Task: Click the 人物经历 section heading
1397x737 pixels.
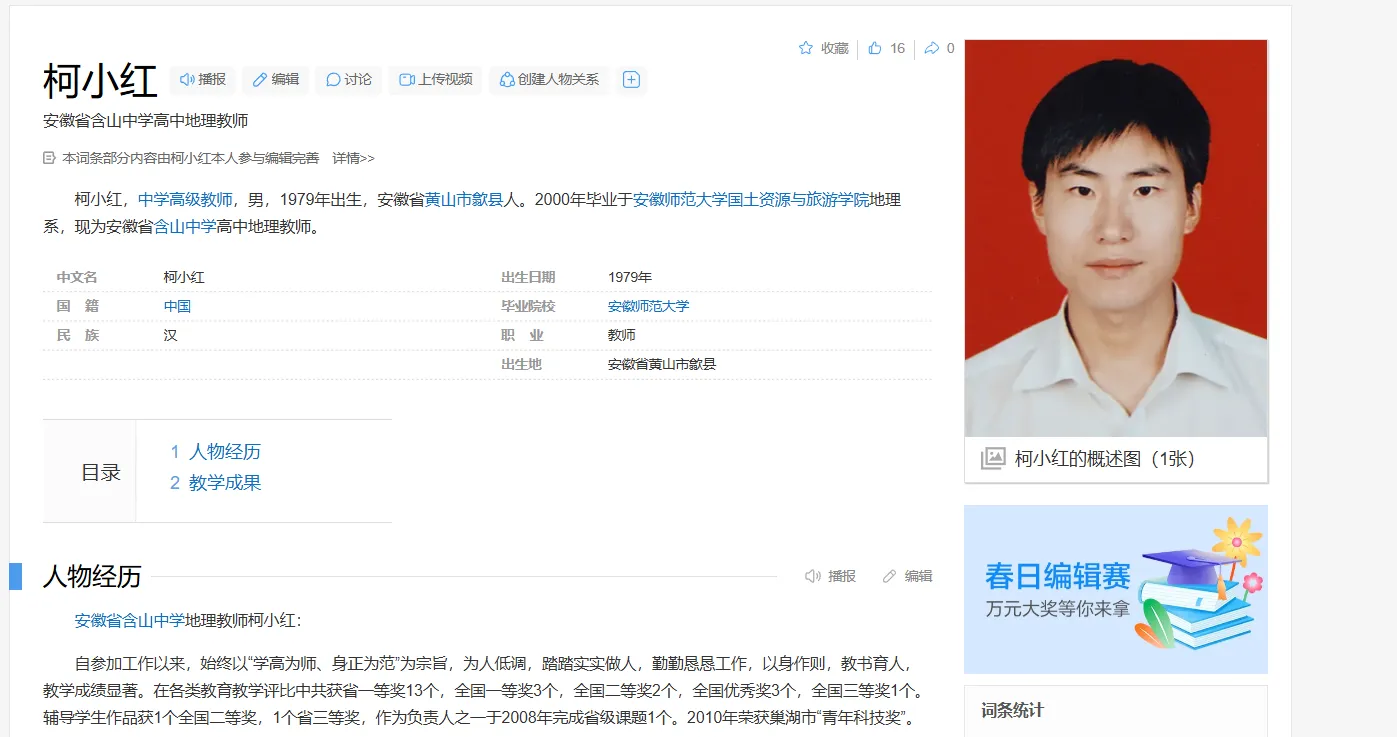Action: click(x=92, y=577)
